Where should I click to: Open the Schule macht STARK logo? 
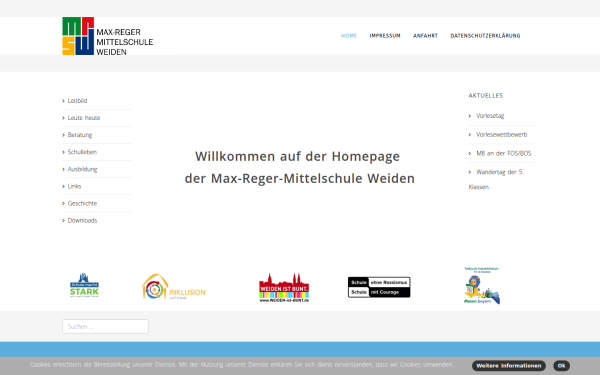pos(84,285)
